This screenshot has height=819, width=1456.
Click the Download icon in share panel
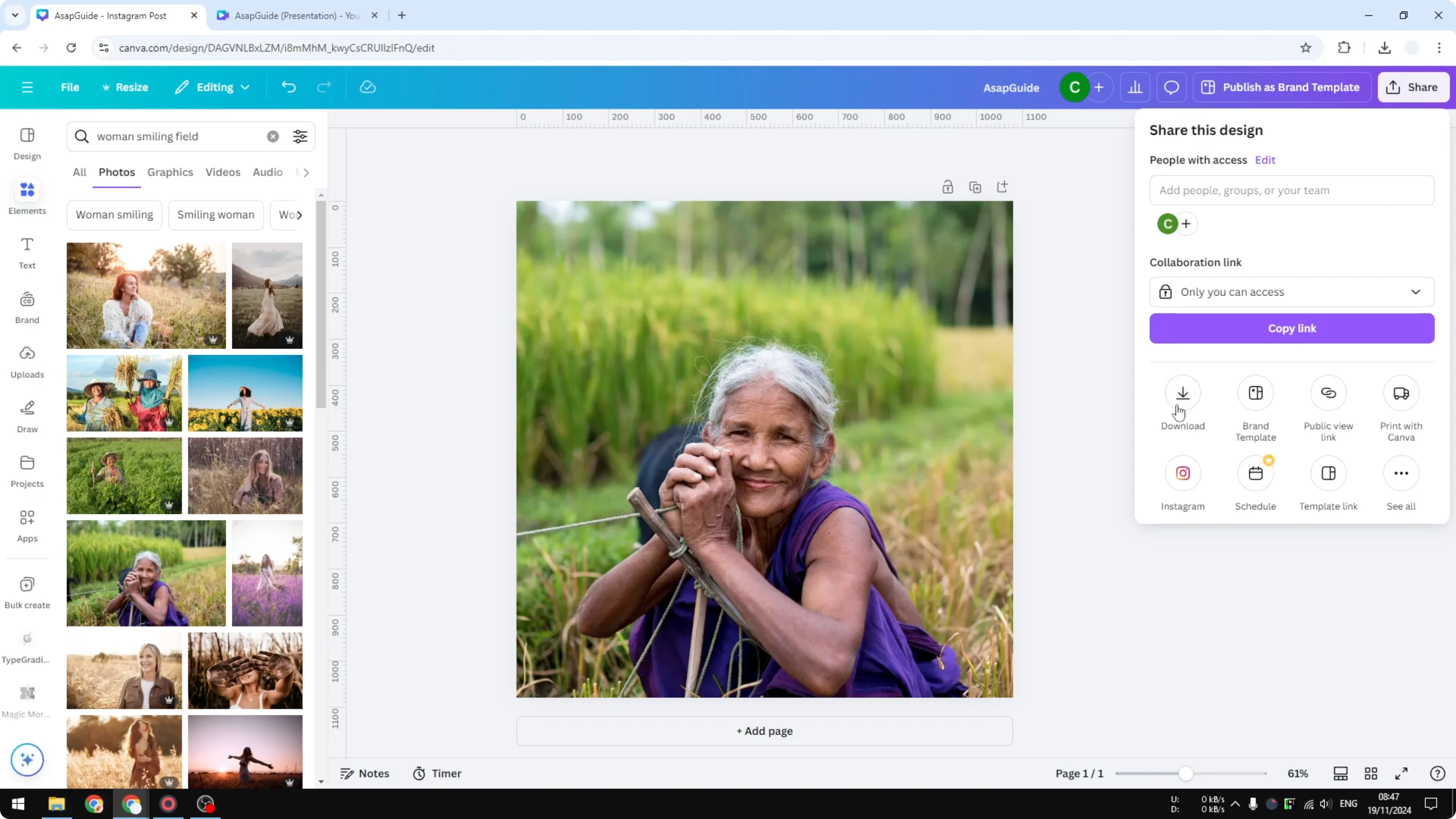pyautogui.click(x=1183, y=393)
